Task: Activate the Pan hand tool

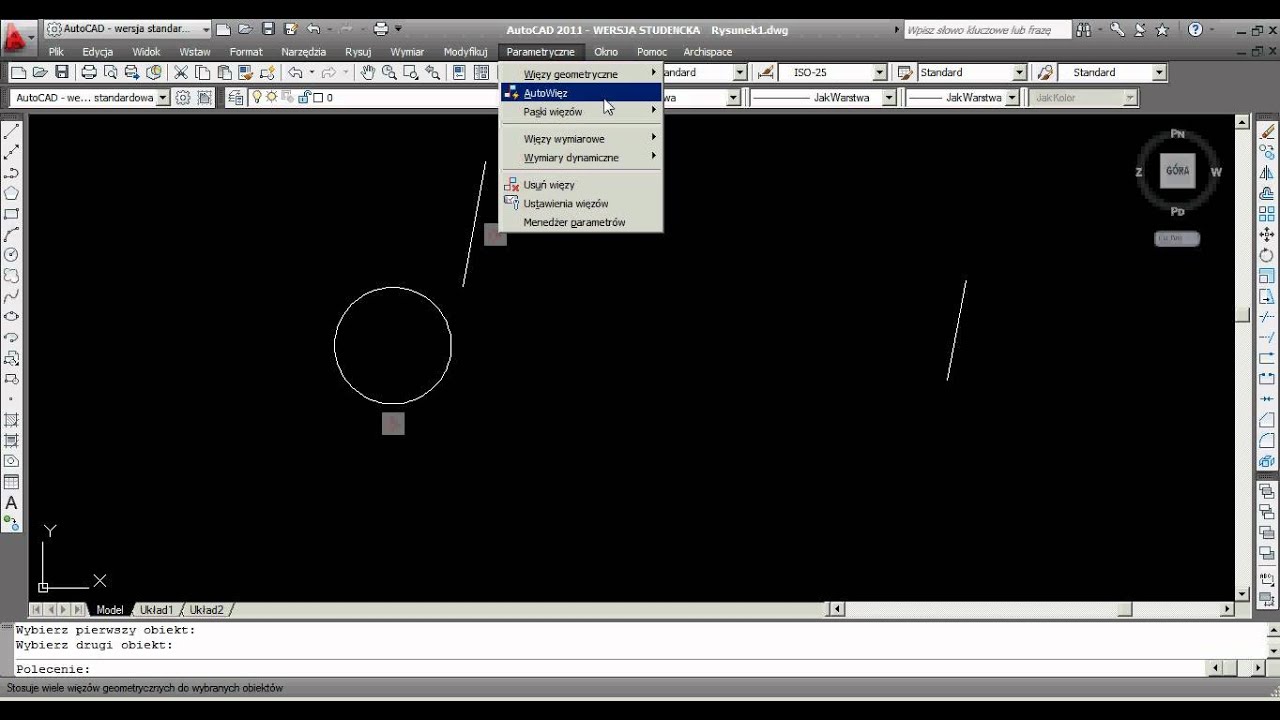Action: tap(367, 72)
